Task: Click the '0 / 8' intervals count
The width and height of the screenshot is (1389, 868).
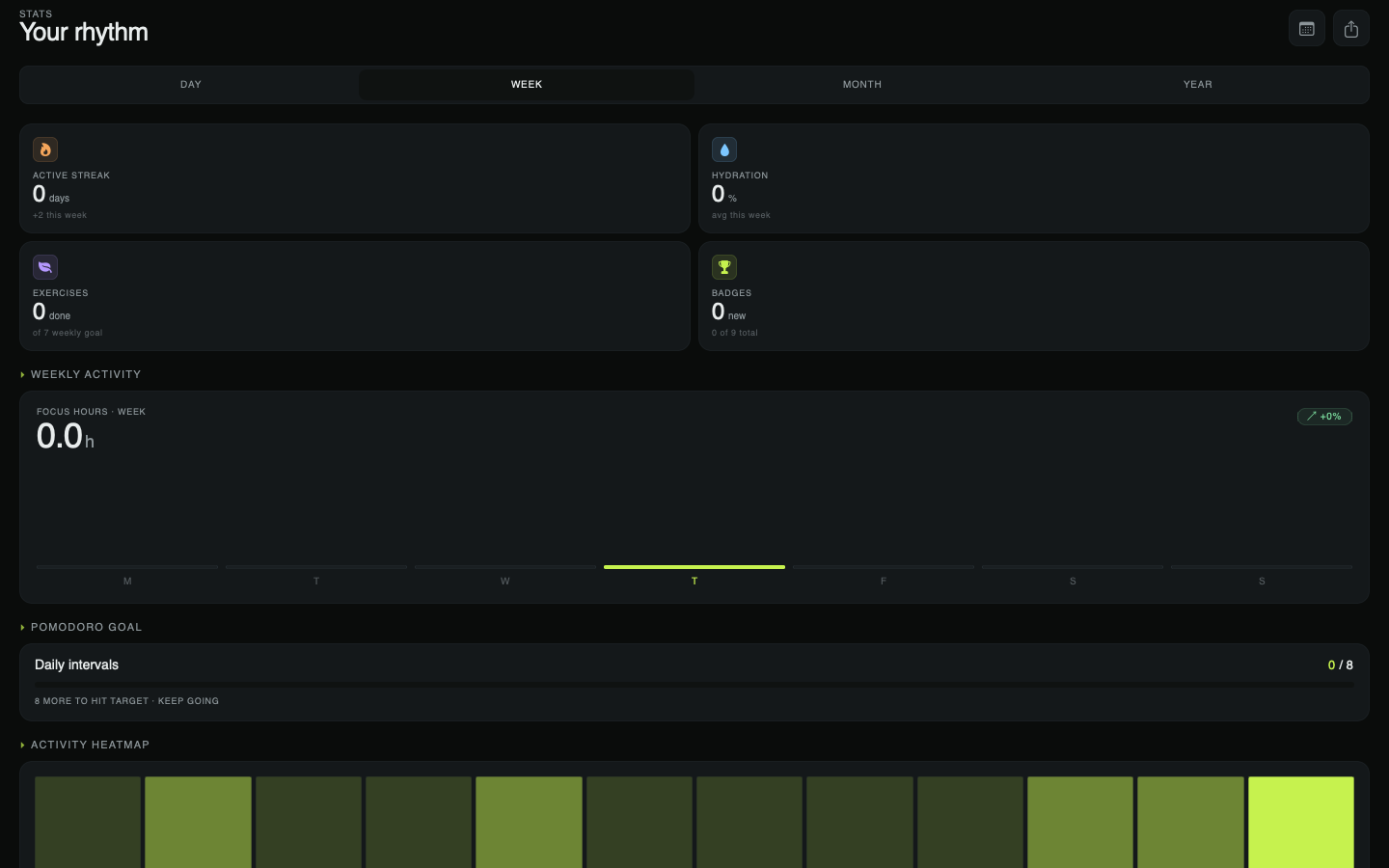Action: 1340,665
